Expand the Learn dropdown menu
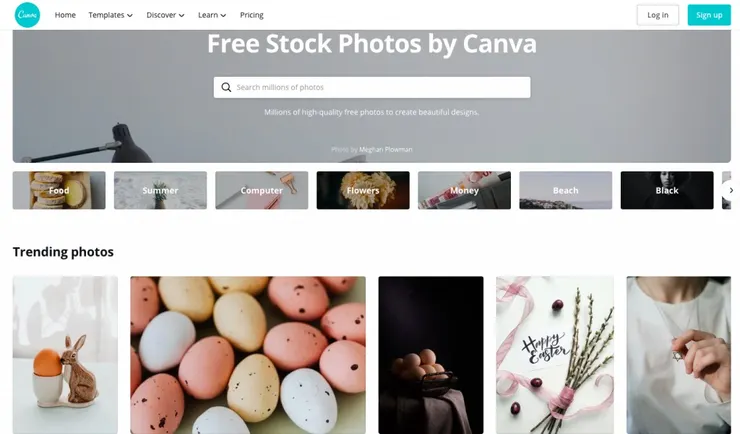This screenshot has width=740, height=434. pos(212,15)
